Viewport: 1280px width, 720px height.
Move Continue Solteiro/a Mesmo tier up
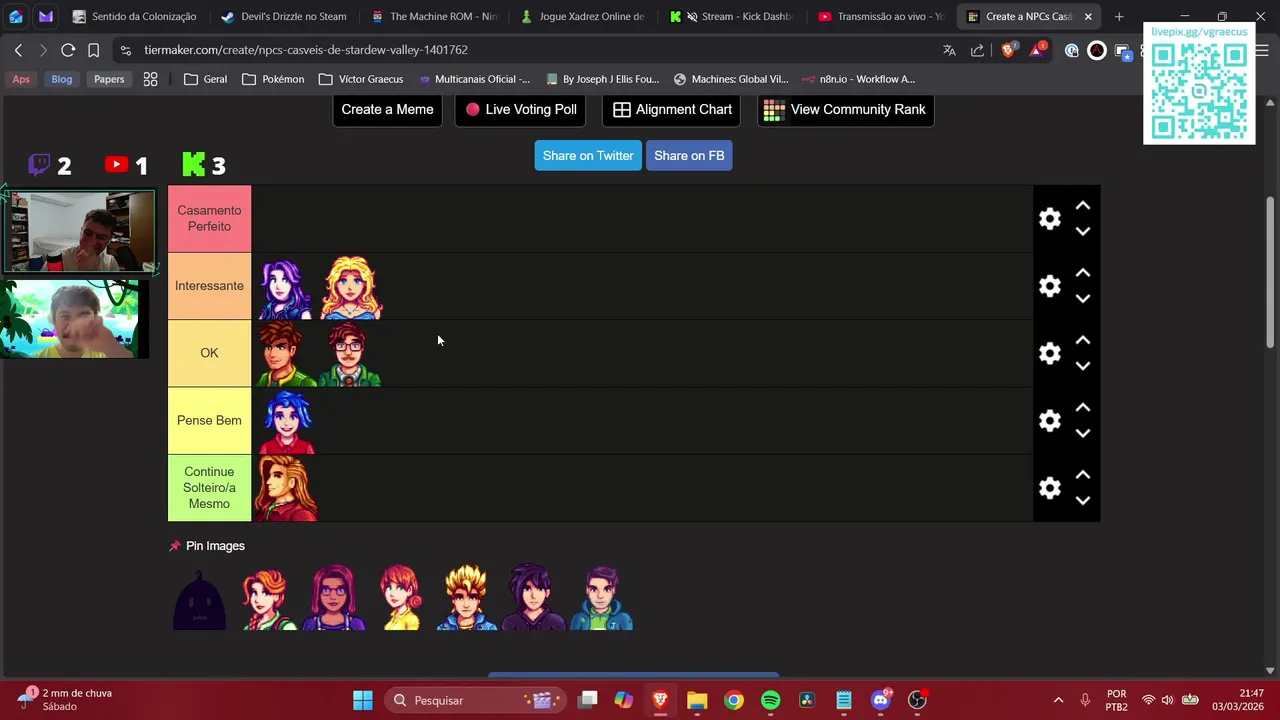[x=1082, y=475]
